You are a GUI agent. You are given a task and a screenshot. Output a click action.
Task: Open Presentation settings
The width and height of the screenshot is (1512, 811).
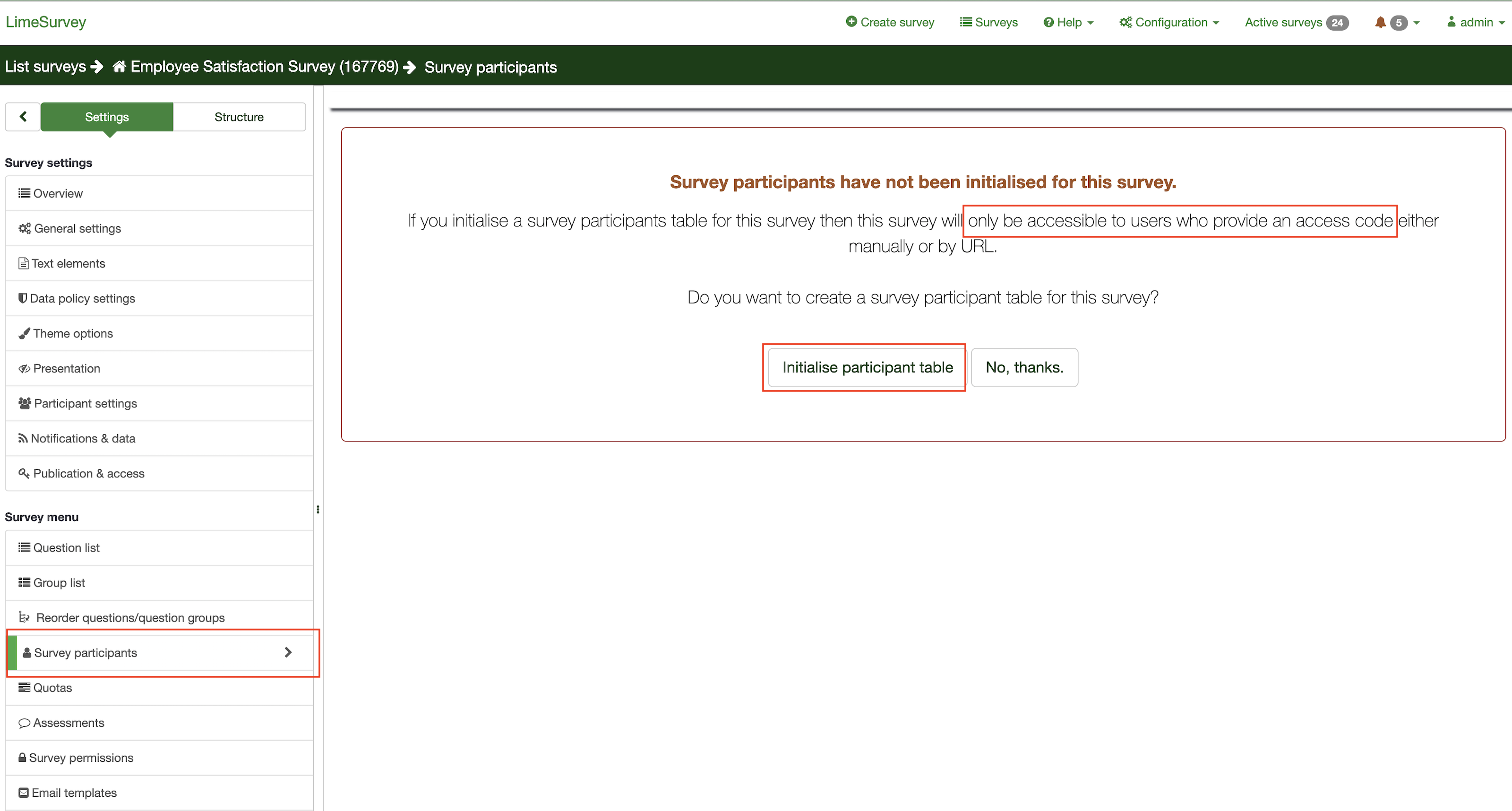[159, 368]
